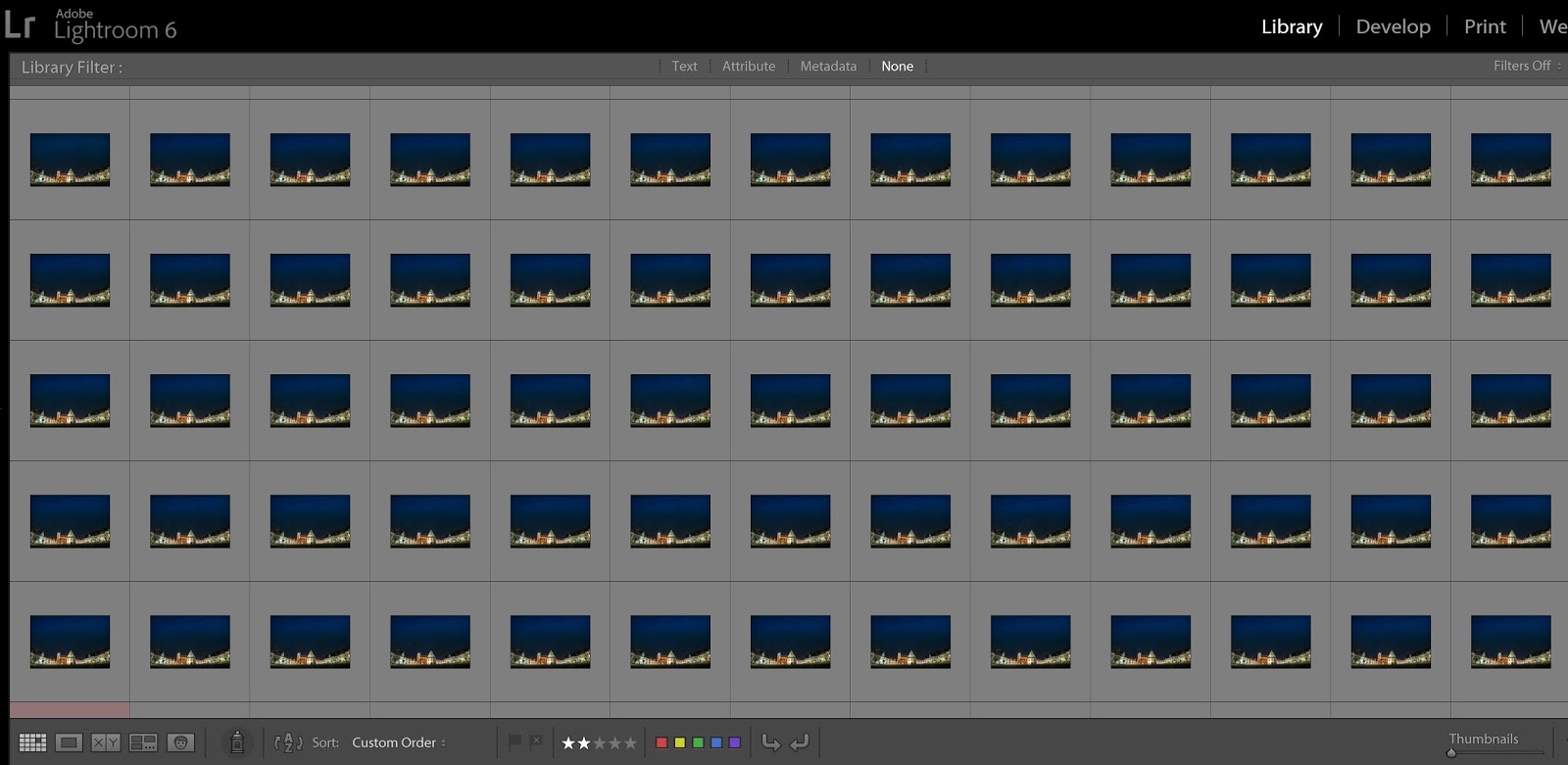Select the Painter spray can tool
1568x765 pixels.
(x=236, y=742)
